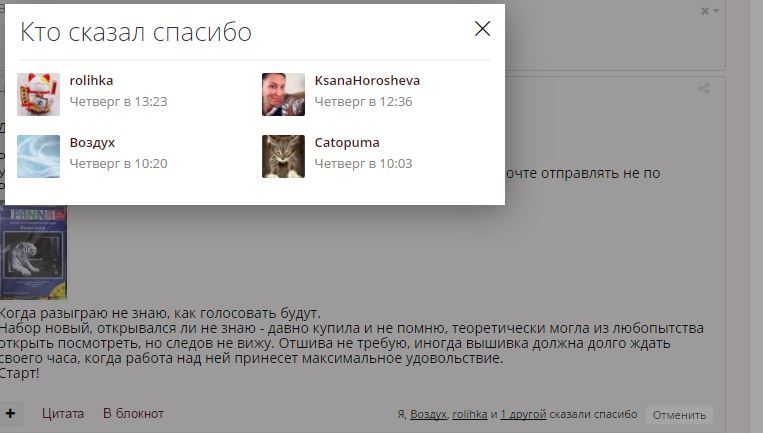Open Воздух's blue sky avatar
The width and height of the screenshot is (763, 433).
(38, 156)
